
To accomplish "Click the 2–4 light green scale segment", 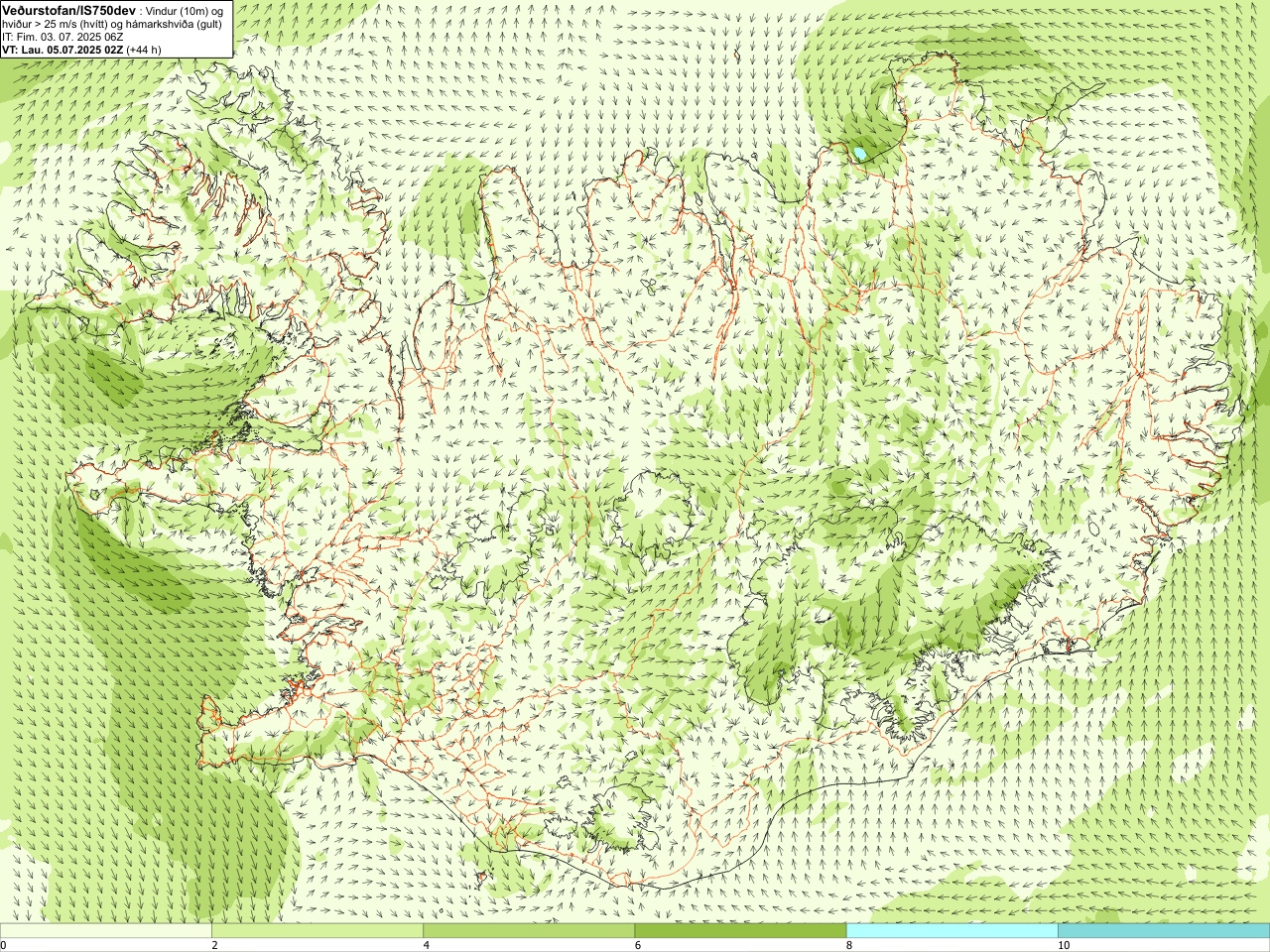I will [317, 931].
